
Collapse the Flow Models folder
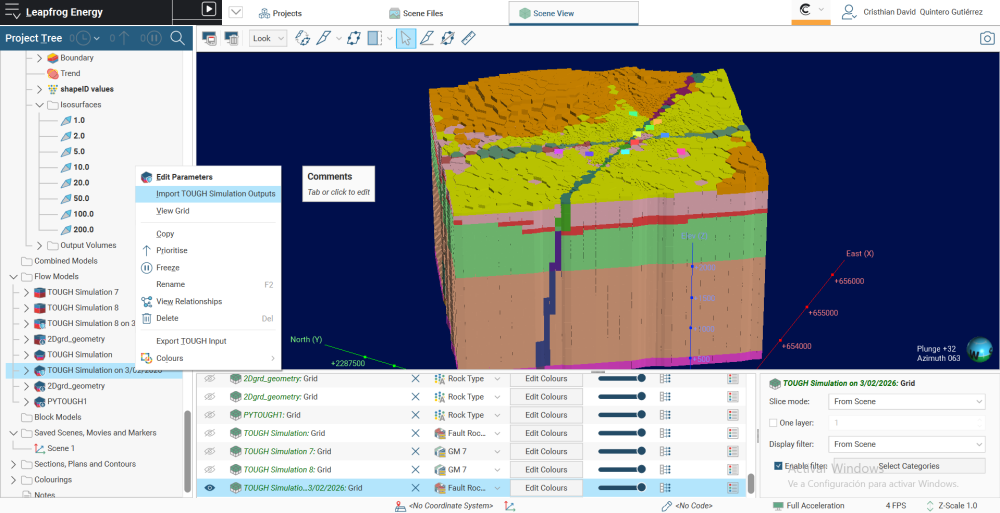[x=13, y=276]
